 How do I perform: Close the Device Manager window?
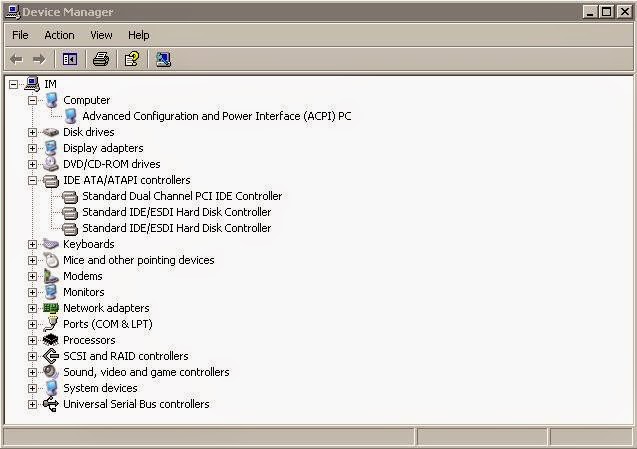(x=624, y=12)
